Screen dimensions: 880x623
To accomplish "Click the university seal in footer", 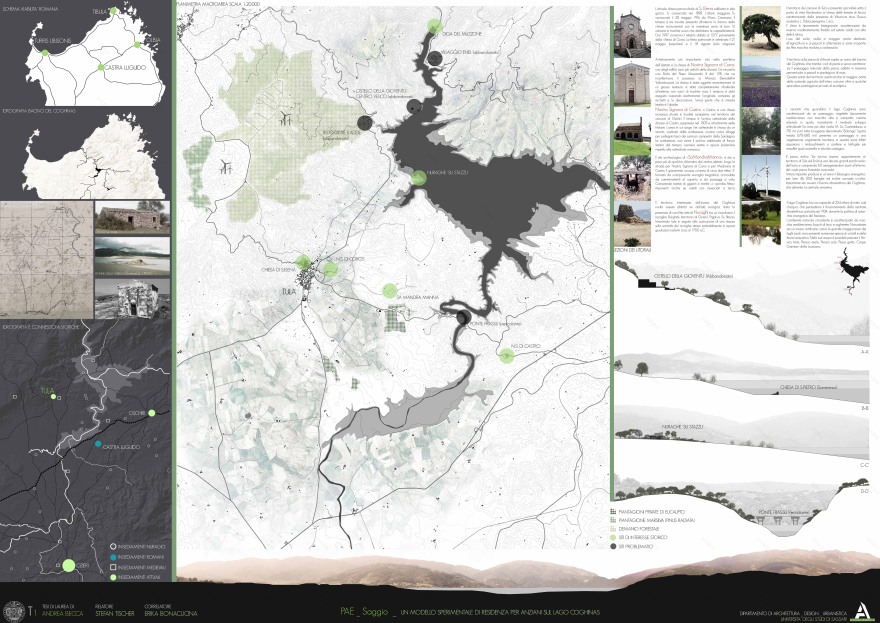I will 12,609.
